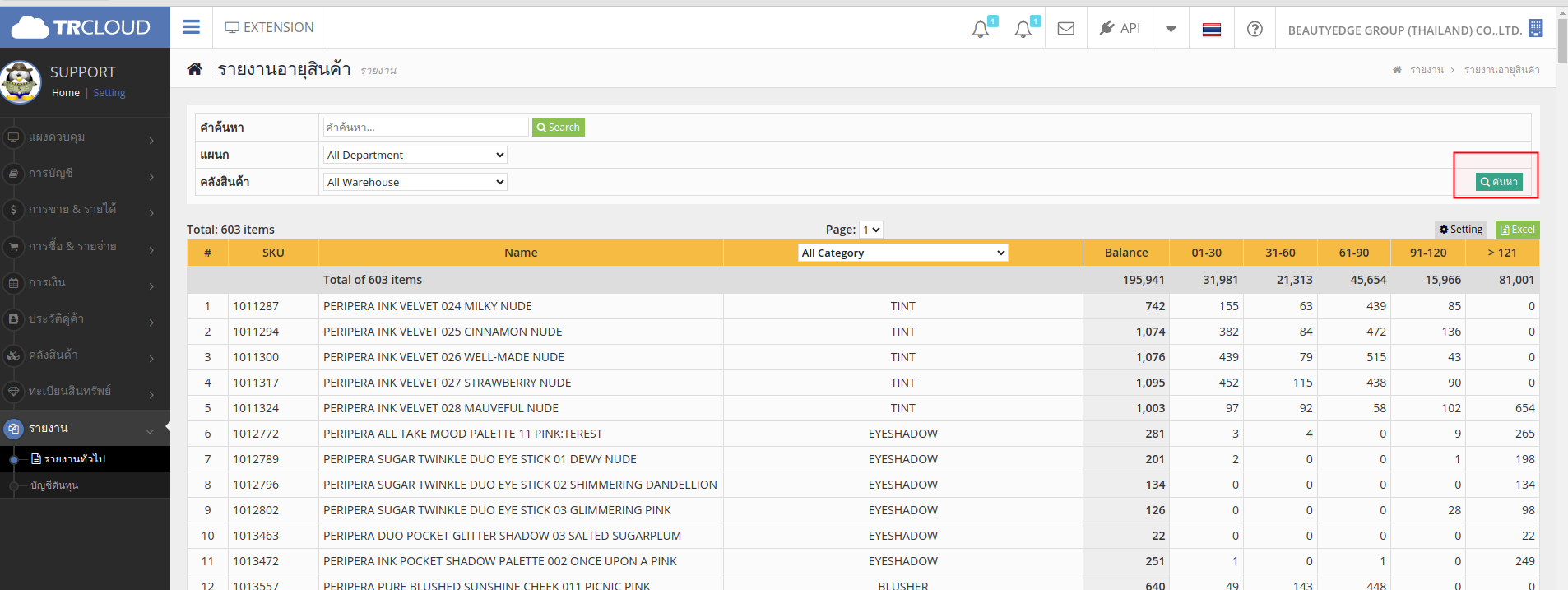Click breadcrumb link รายงาน

point(1427,70)
